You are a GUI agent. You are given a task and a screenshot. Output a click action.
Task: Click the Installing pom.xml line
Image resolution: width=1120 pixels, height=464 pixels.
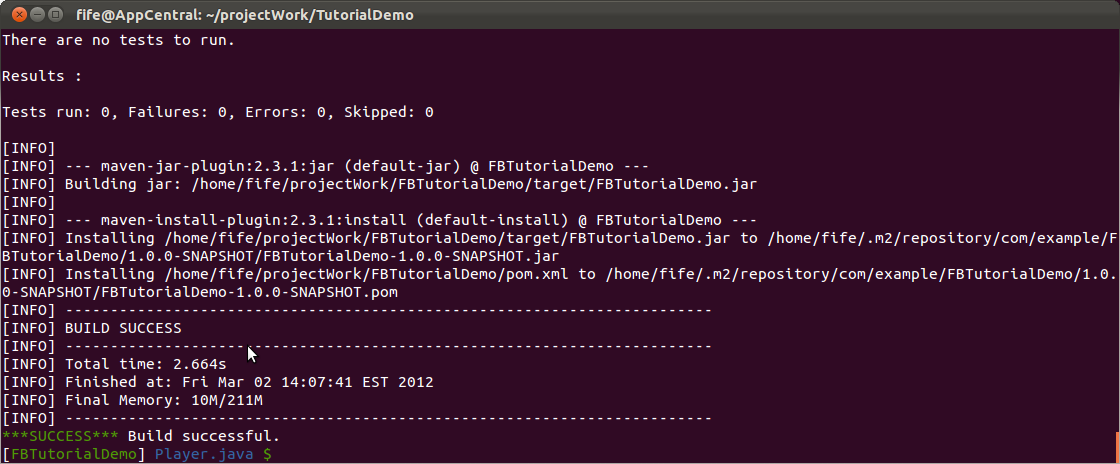point(559,283)
